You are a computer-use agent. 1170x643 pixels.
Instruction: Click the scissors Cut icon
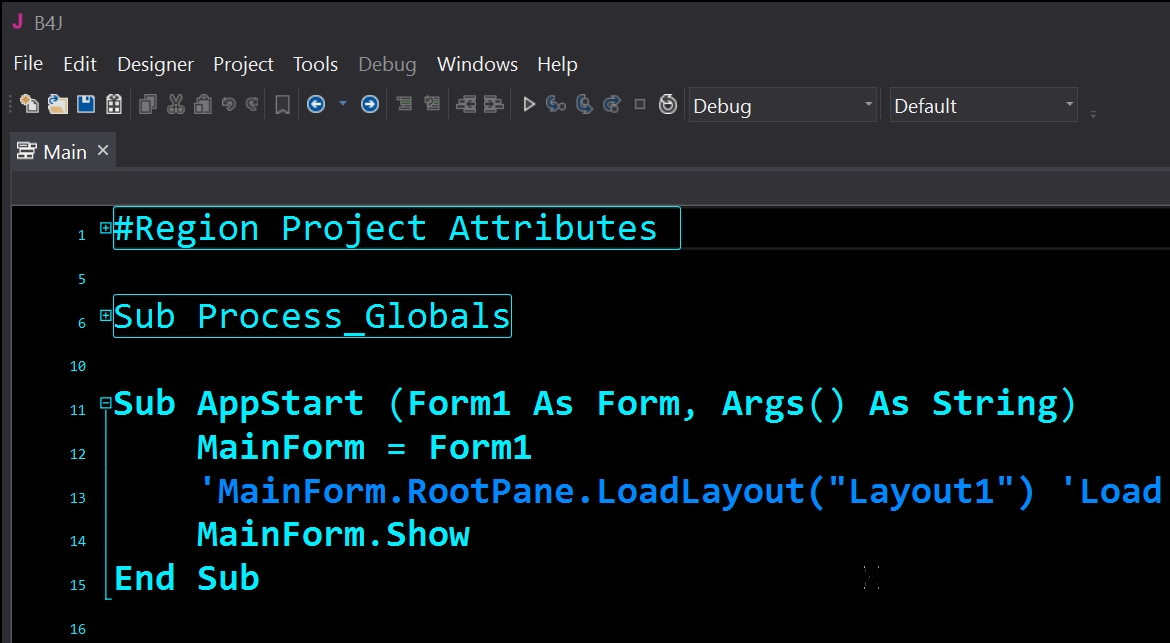click(x=176, y=104)
